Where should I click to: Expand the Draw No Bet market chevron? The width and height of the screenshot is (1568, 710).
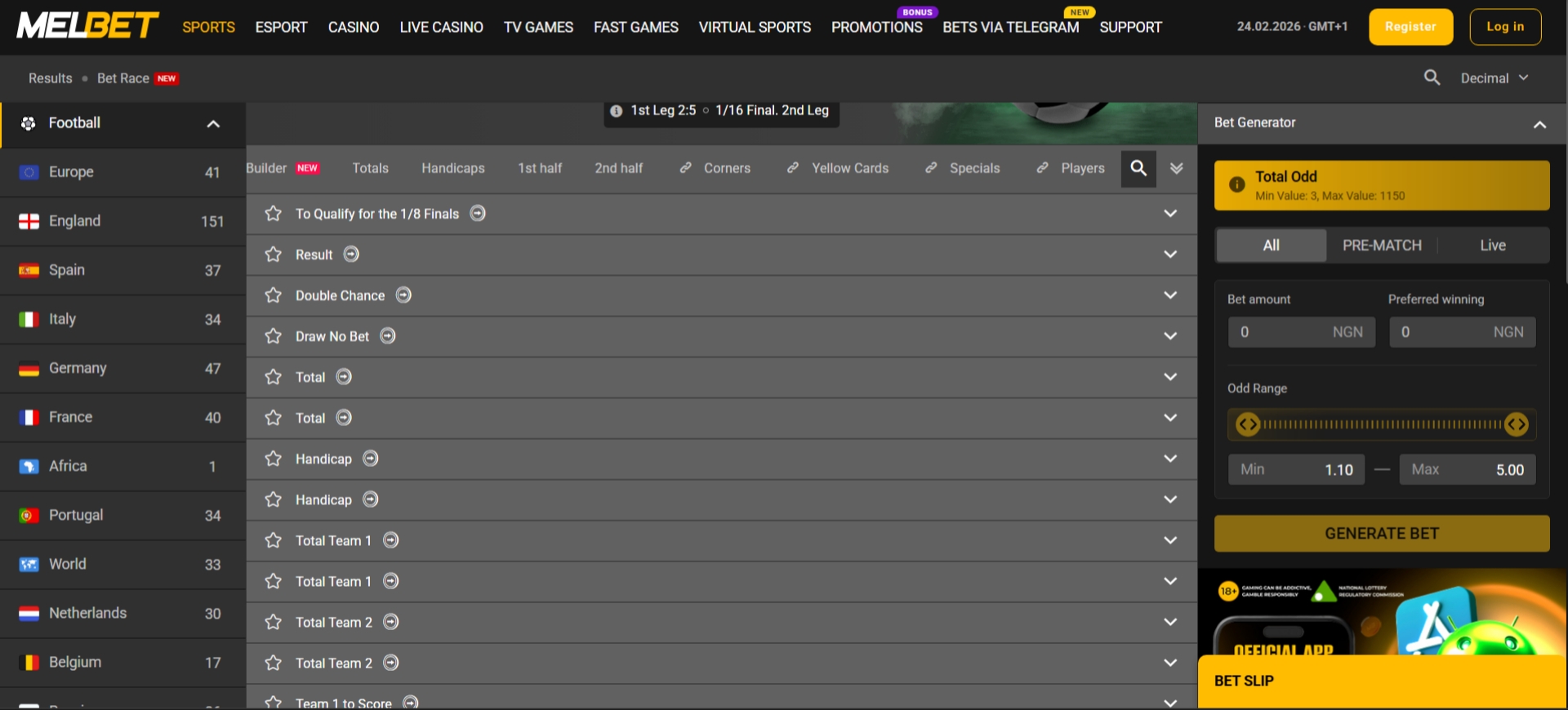[1170, 335]
